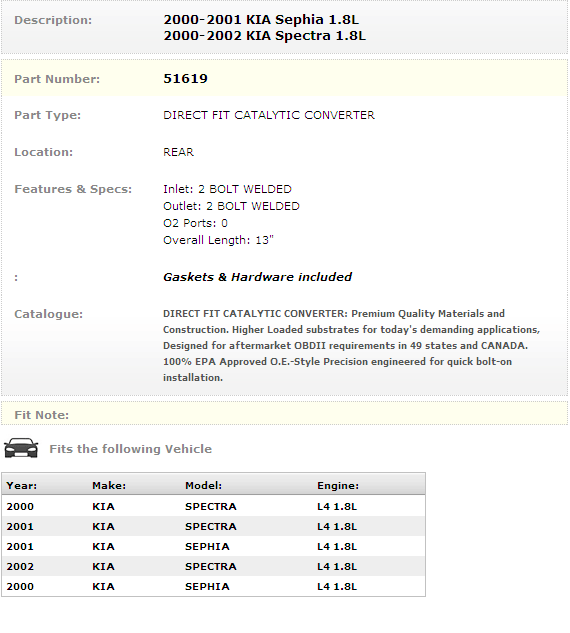The height and width of the screenshot is (633, 570).
Task: Click the 2000-2002 KIA Spectra 1.8L description
Action: (x=264, y=36)
